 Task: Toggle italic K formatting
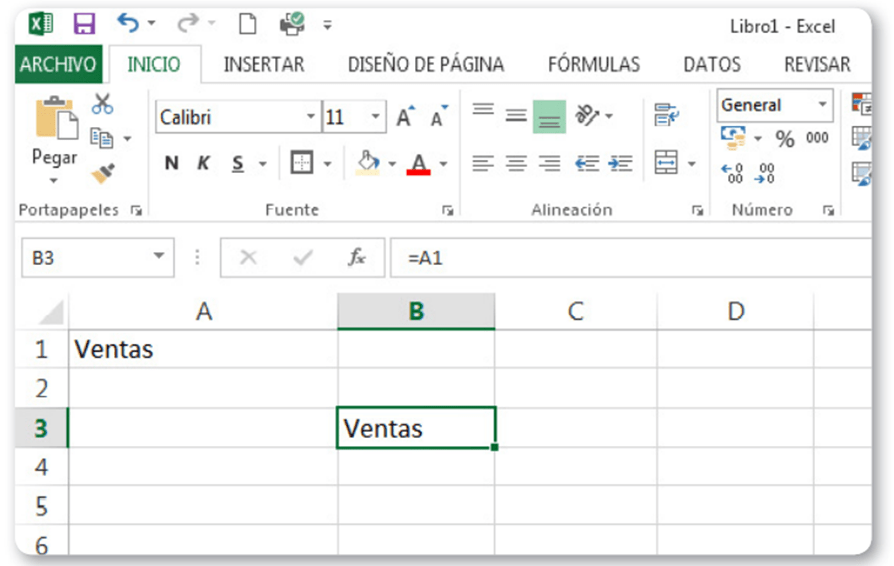coord(203,164)
